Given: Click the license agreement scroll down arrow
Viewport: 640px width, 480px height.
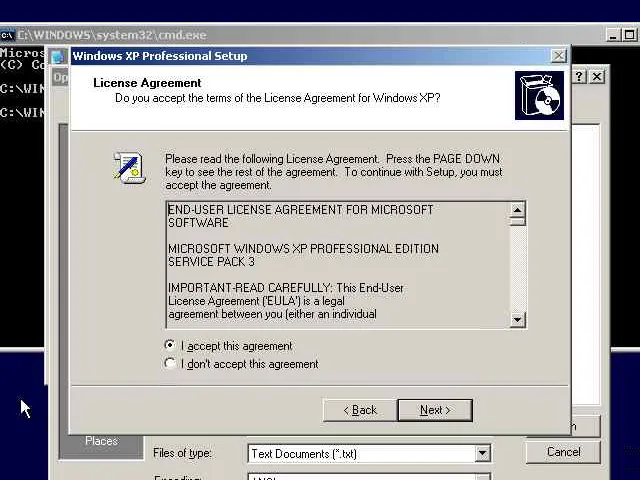Looking at the screenshot, I should coord(518,319).
